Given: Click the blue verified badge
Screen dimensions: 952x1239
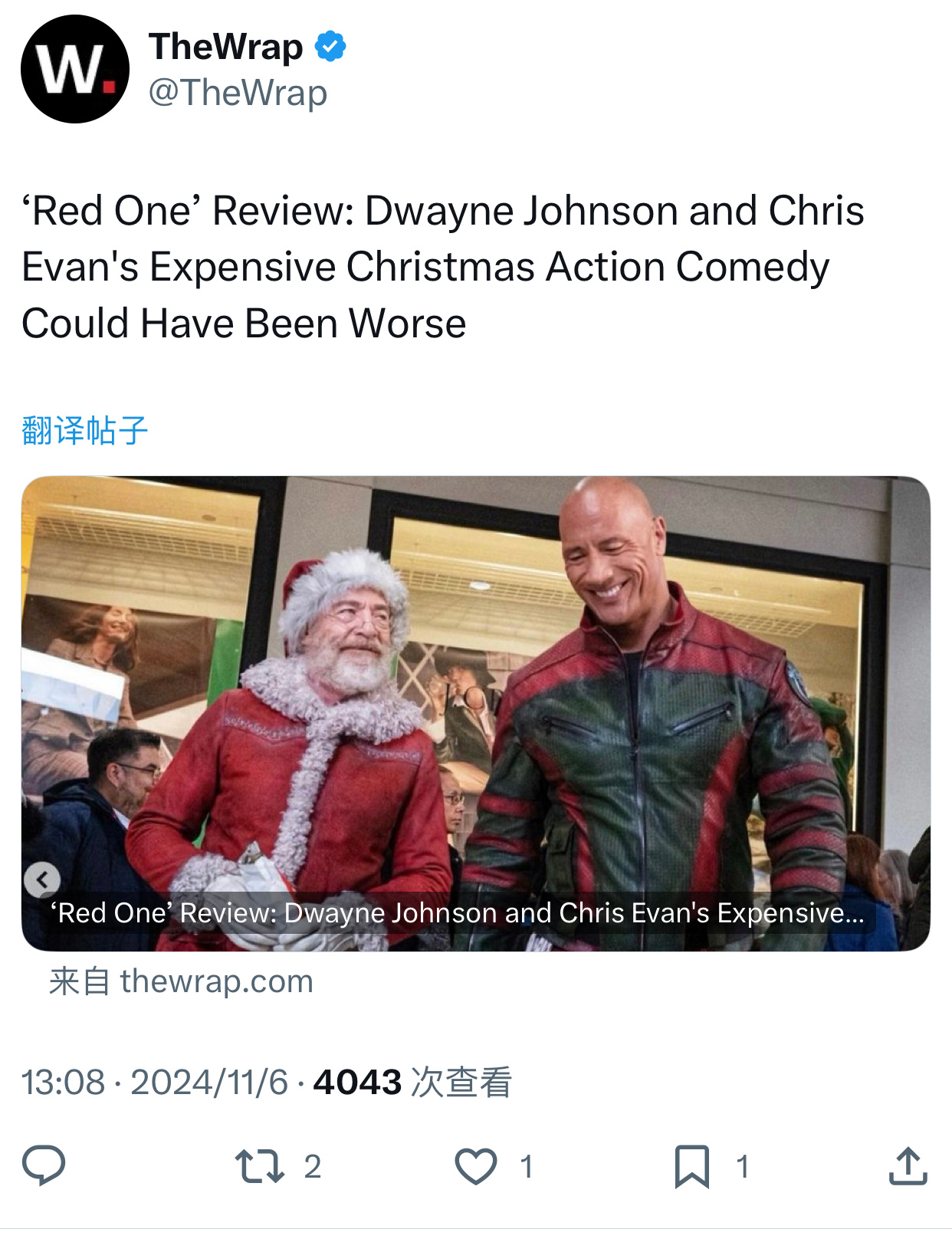Looking at the screenshot, I should (330, 47).
